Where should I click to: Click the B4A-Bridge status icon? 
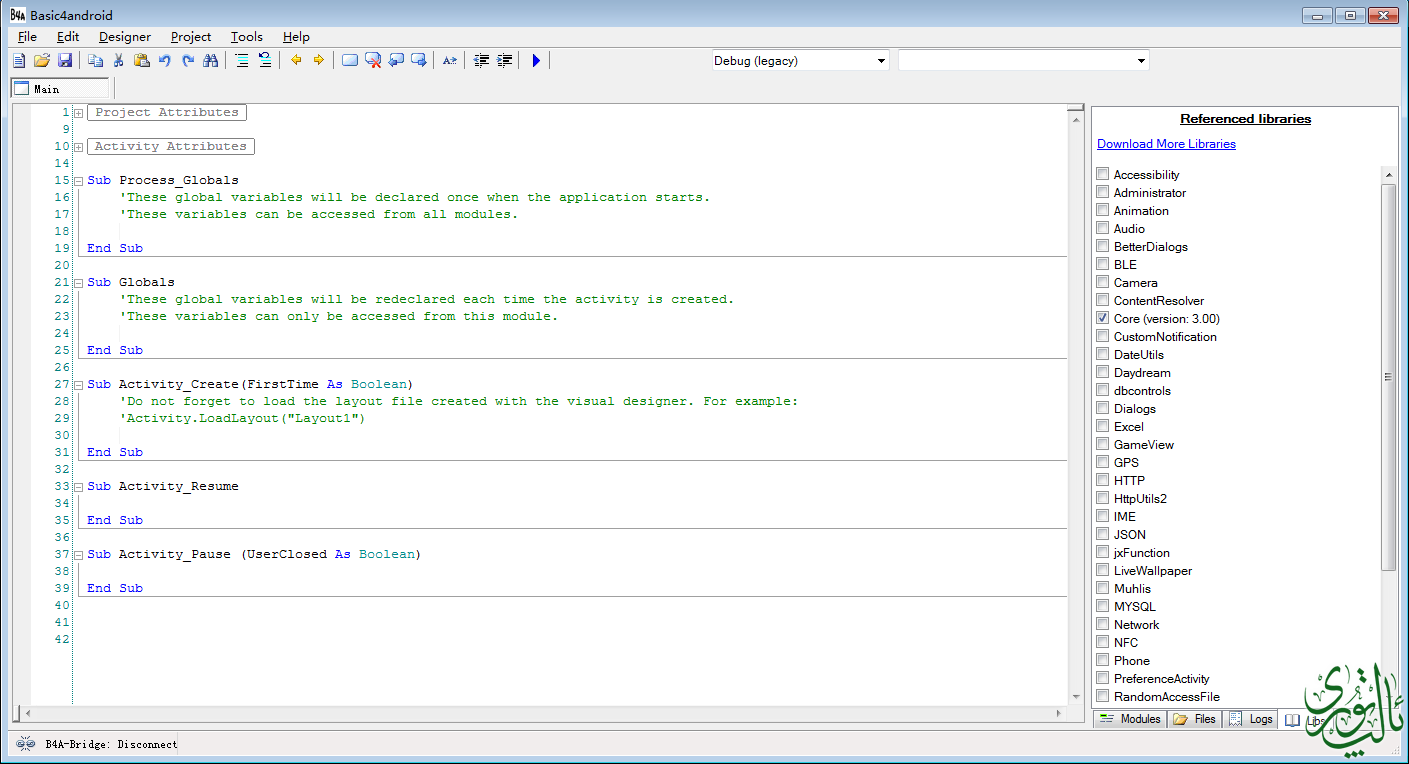(x=26, y=744)
